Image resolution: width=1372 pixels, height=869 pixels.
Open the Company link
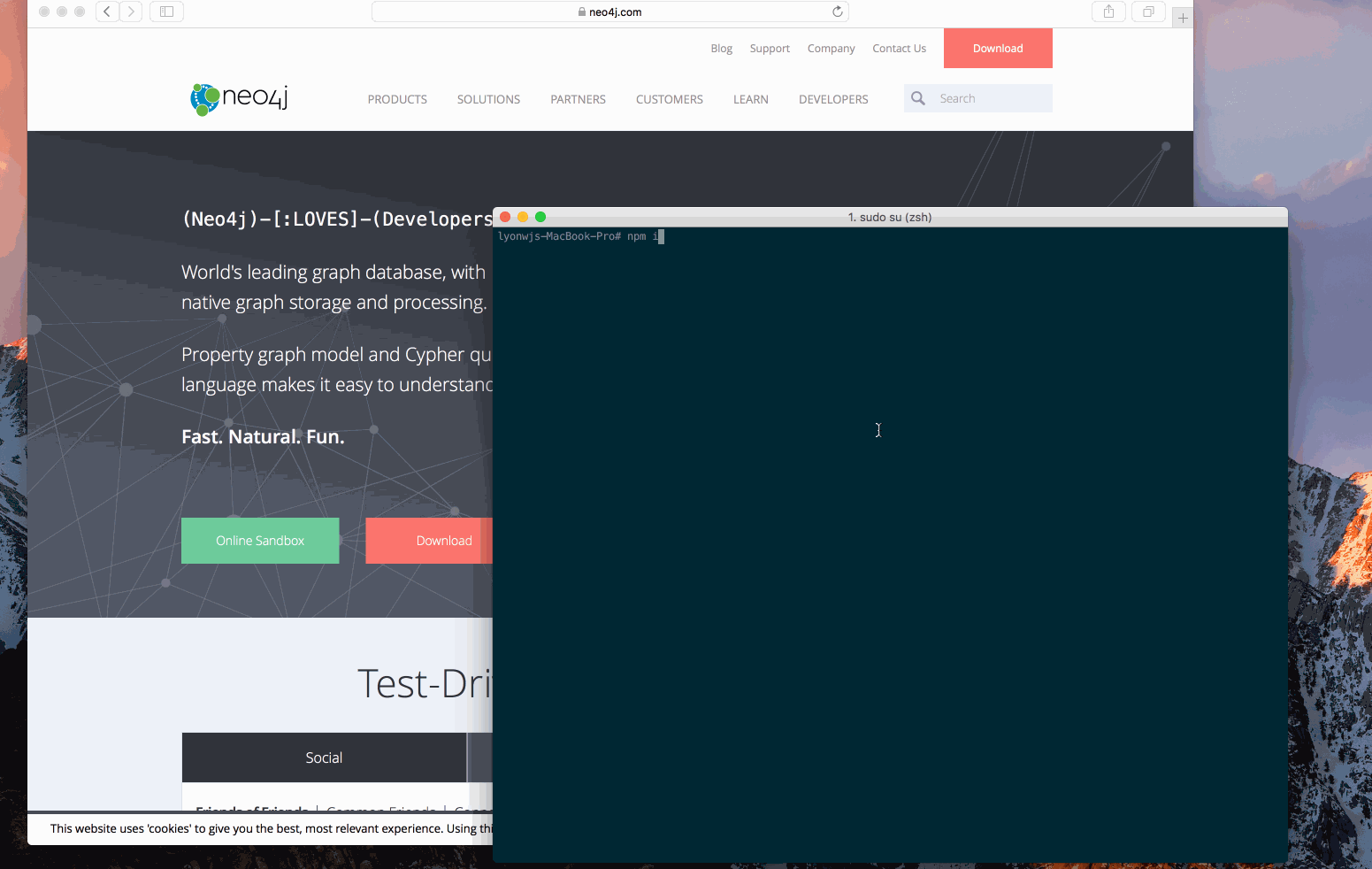click(831, 49)
